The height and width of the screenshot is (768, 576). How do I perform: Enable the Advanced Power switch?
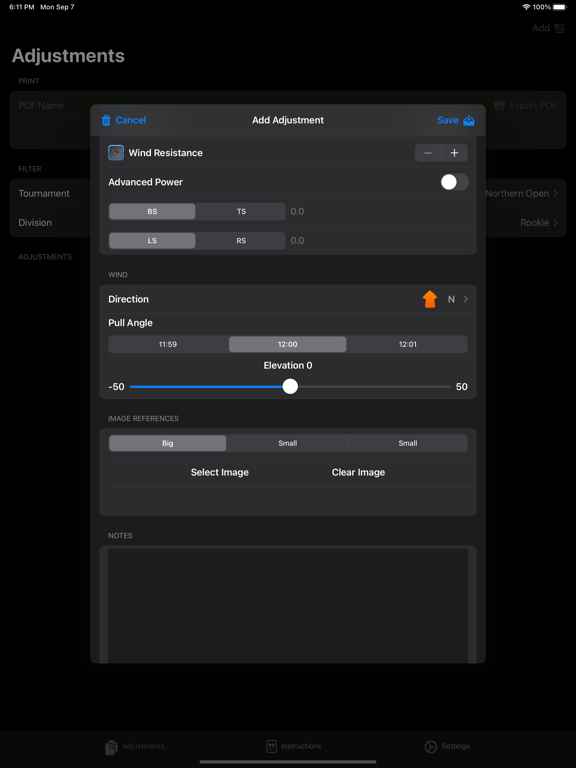point(455,182)
